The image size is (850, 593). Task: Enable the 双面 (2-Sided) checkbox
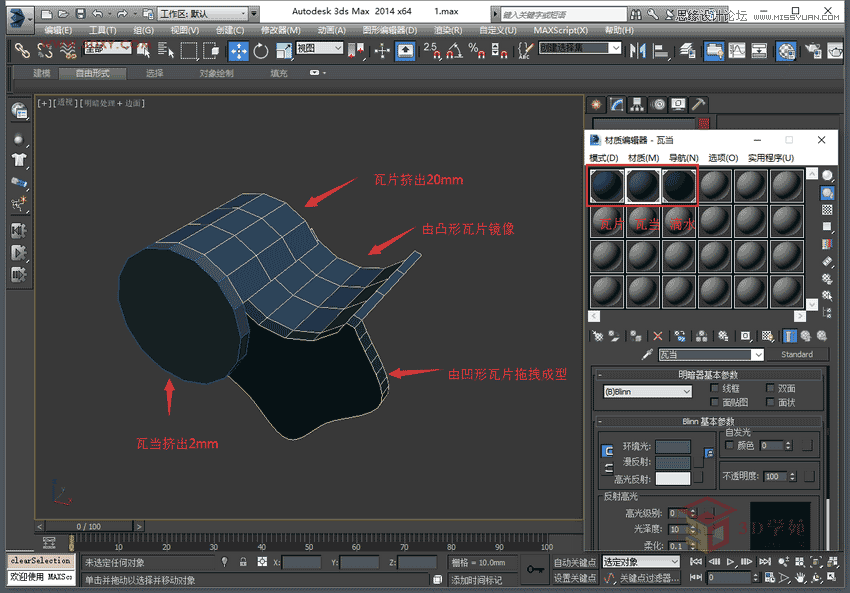pyautogui.click(x=770, y=388)
